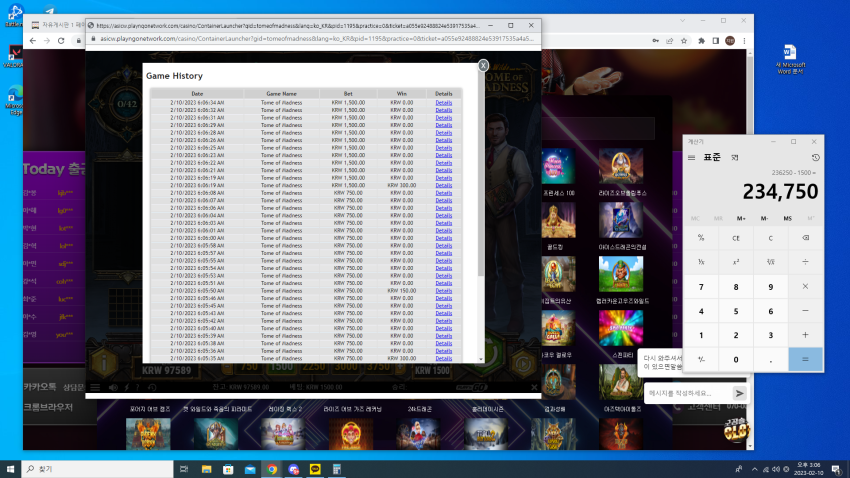Screen dimensions: 850x478
Task: Click the Calculator backspace key
Action: (x=805, y=238)
